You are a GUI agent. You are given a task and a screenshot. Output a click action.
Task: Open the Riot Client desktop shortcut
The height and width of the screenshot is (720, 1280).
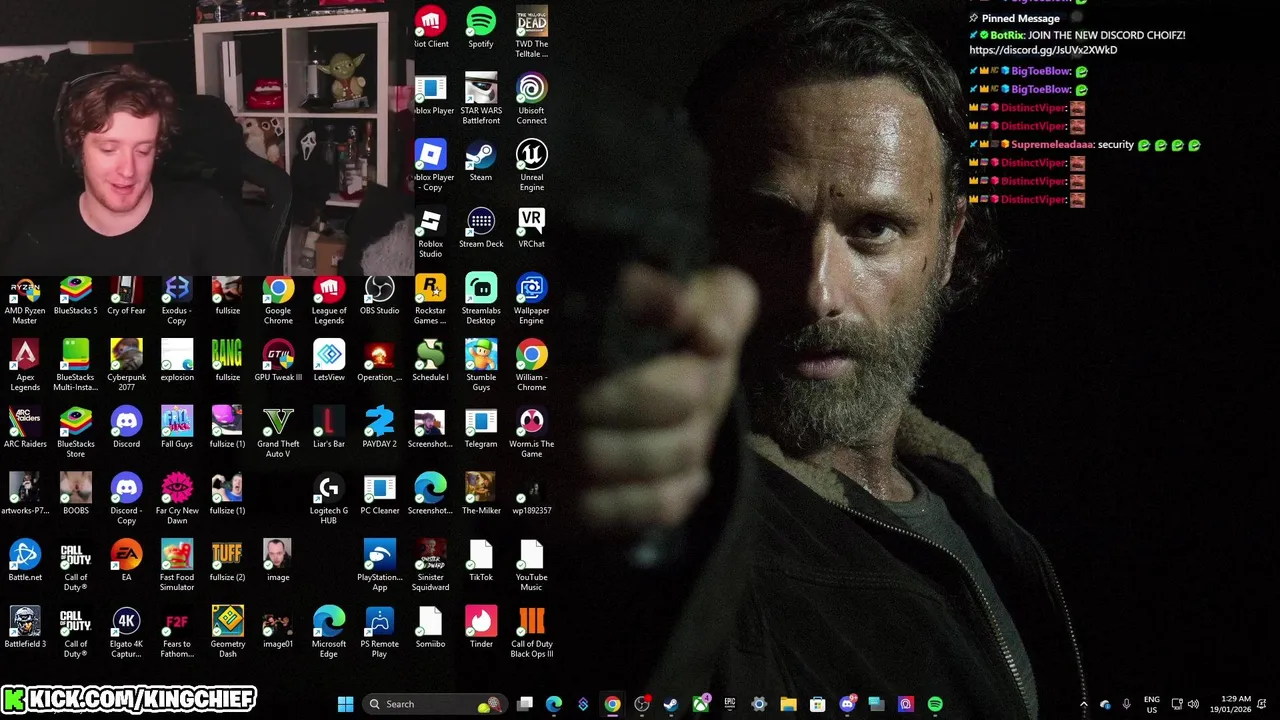tap(431, 27)
